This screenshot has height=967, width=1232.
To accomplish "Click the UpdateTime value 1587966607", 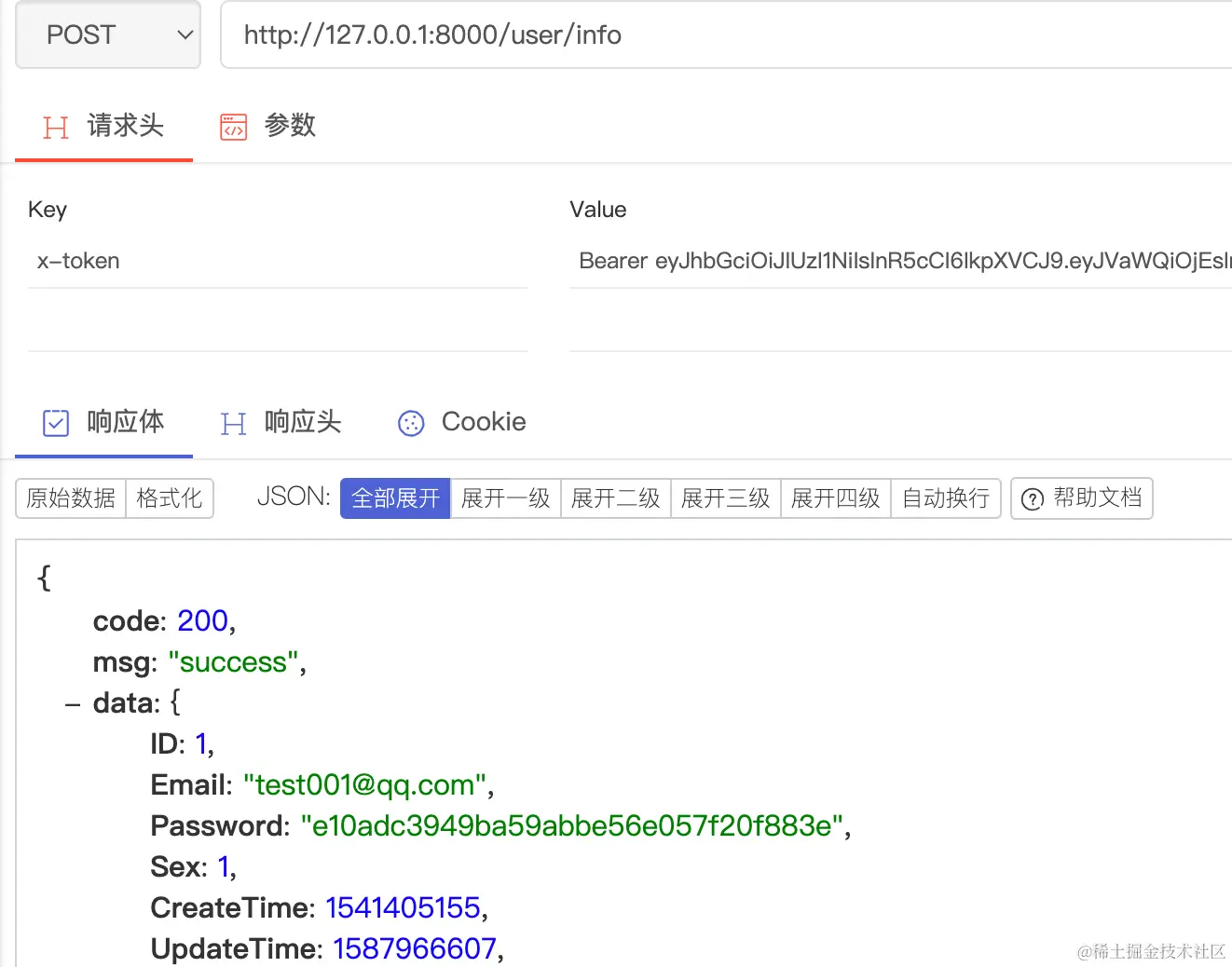I will tap(415, 949).
